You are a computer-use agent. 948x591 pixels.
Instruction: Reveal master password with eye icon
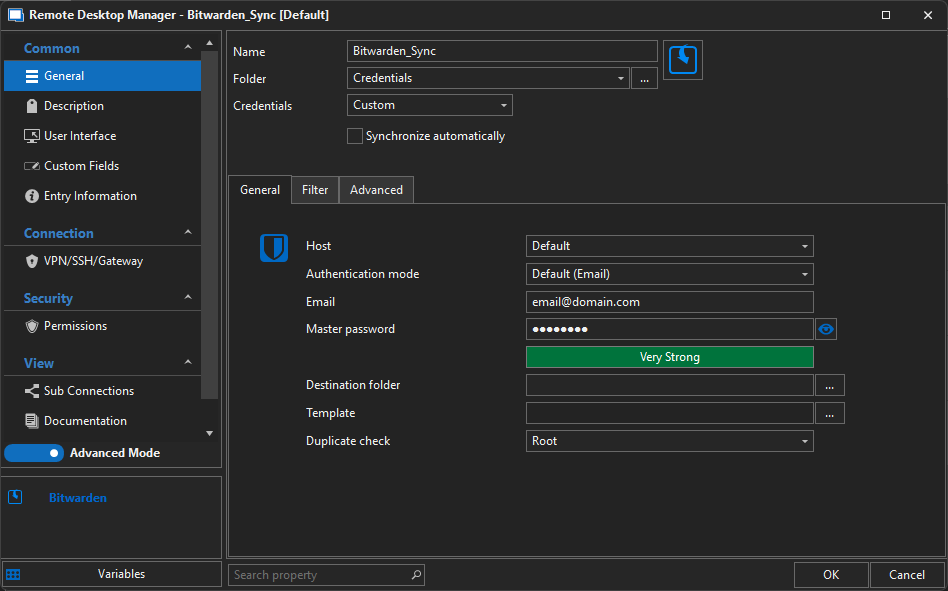(x=826, y=329)
